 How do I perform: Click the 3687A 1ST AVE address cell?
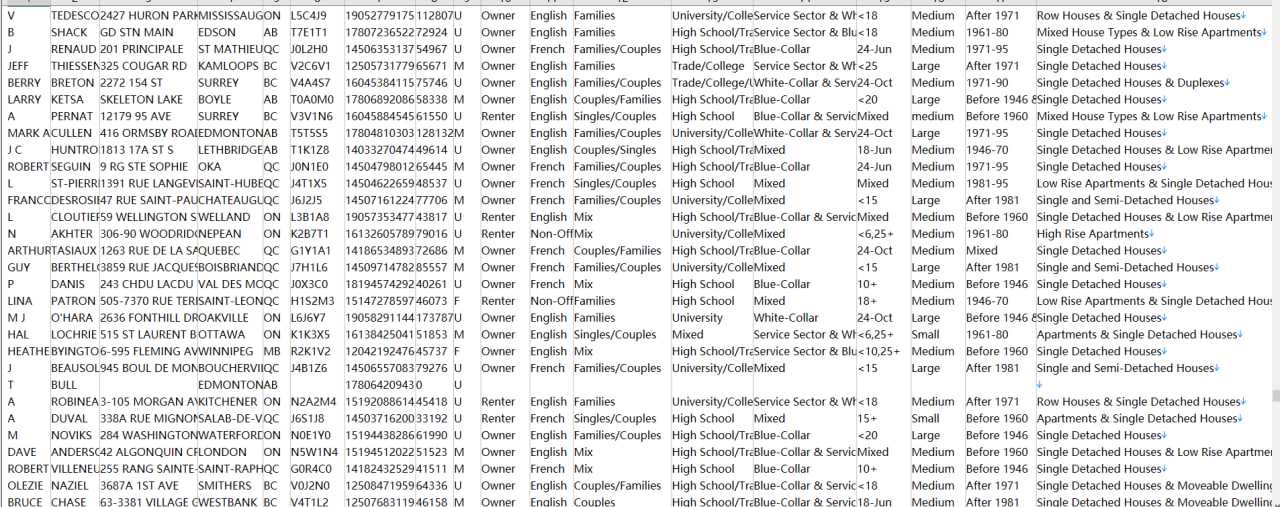(148, 485)
